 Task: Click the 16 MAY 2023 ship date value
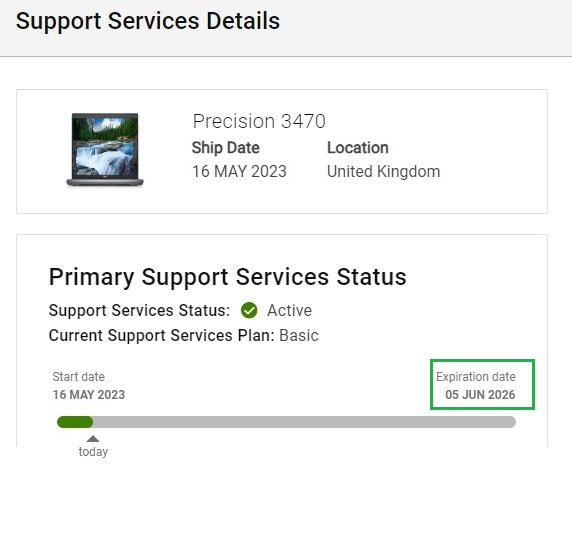pos(239,171)
